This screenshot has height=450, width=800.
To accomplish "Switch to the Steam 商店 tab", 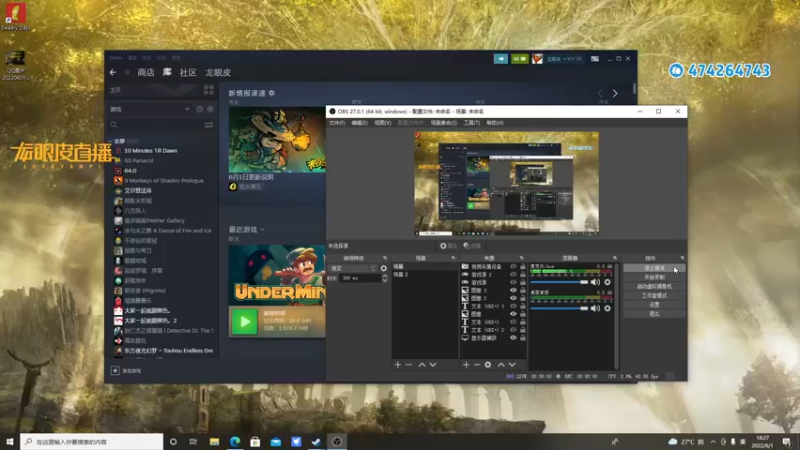I will (x=146, y=72).
